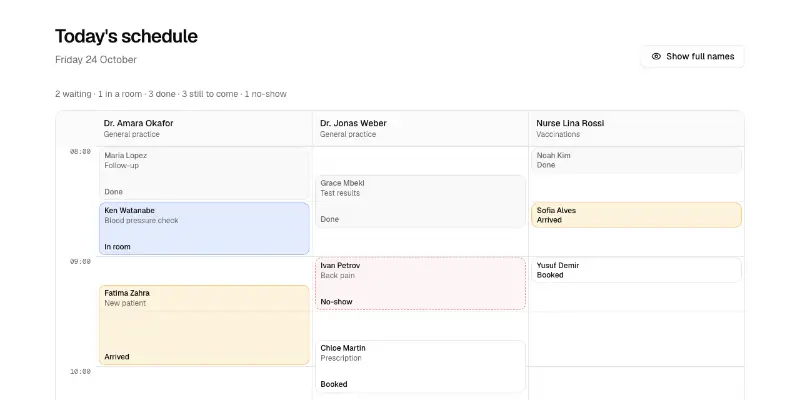
Task: Click In room status on Ken Watanabe card
Action: (117, 247)
